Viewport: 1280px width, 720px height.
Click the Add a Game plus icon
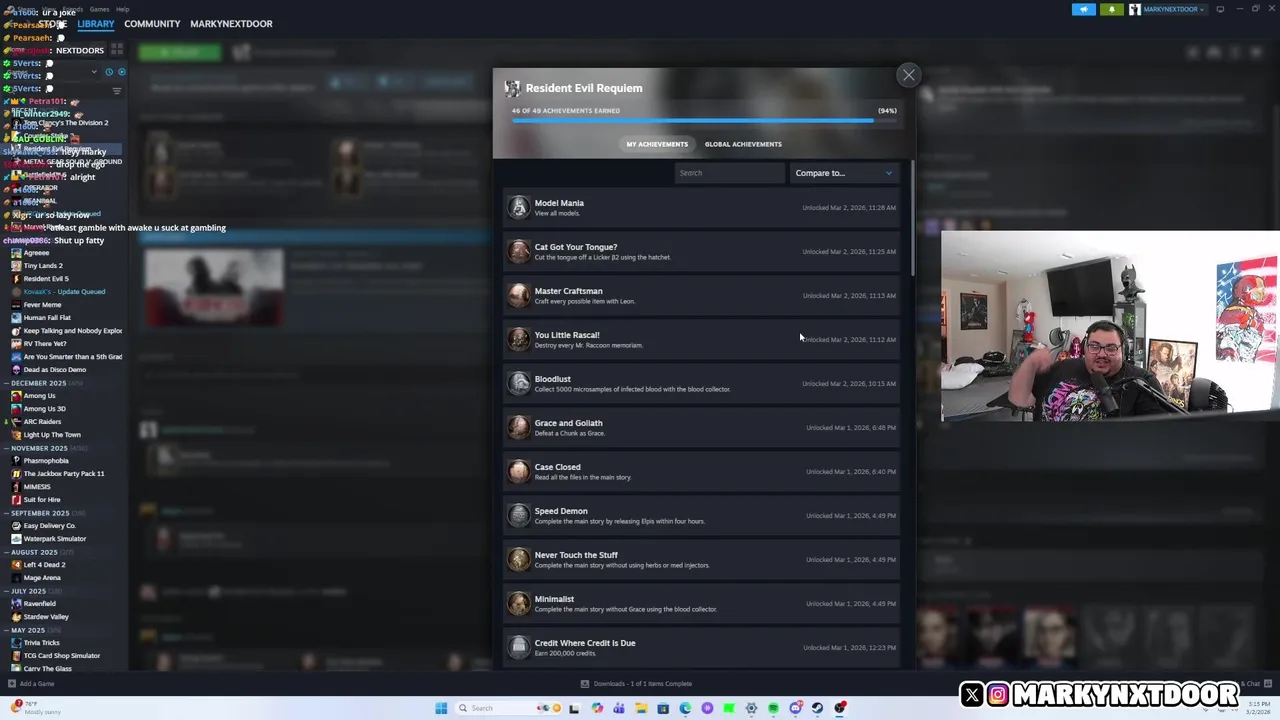12,684
